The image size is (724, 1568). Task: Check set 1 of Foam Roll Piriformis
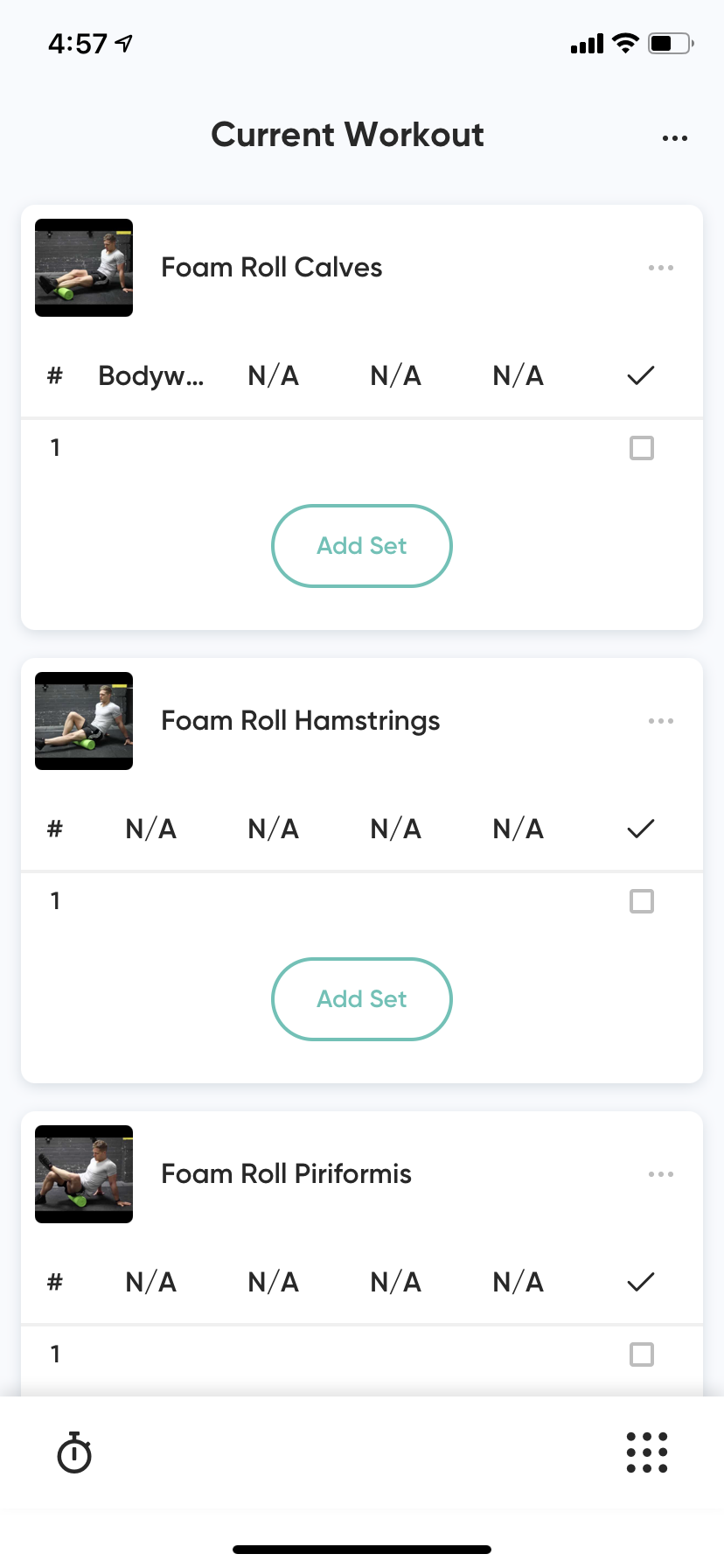pos(642,1354)
